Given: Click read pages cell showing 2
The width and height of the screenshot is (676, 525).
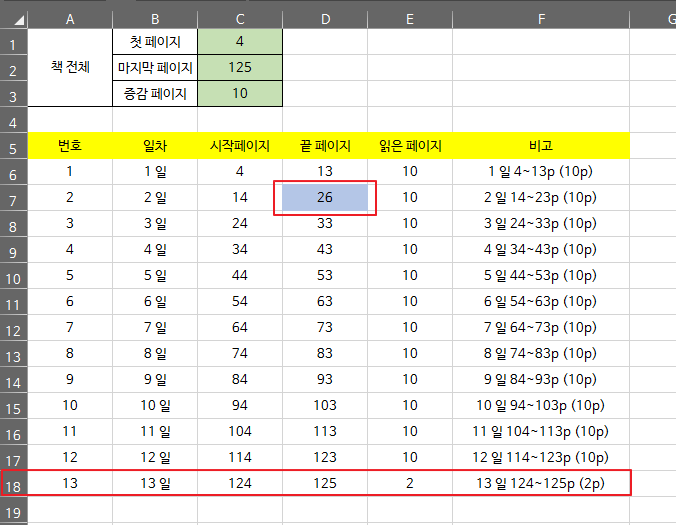Looking at the screenshot, I should 410,484.
